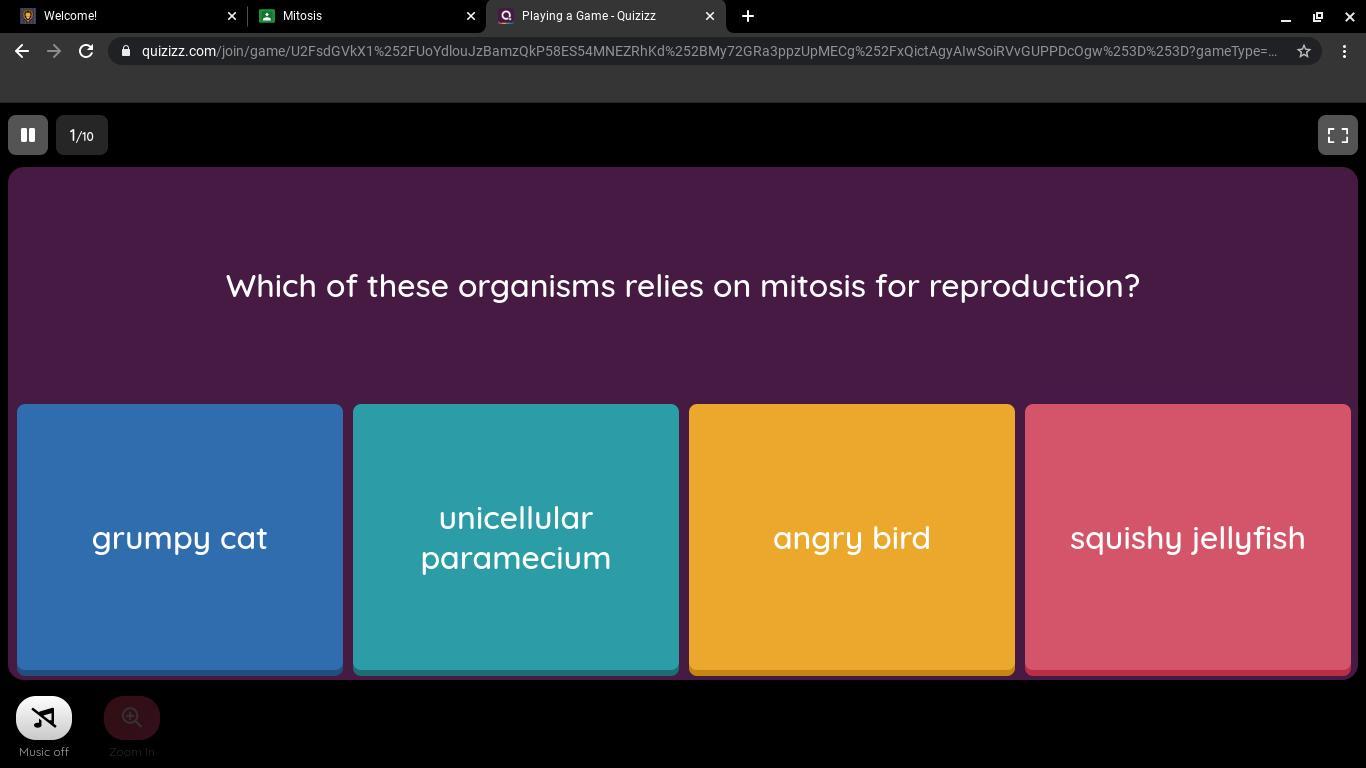
Task: Enter fullscreen mode
Action: [1338, 135]
